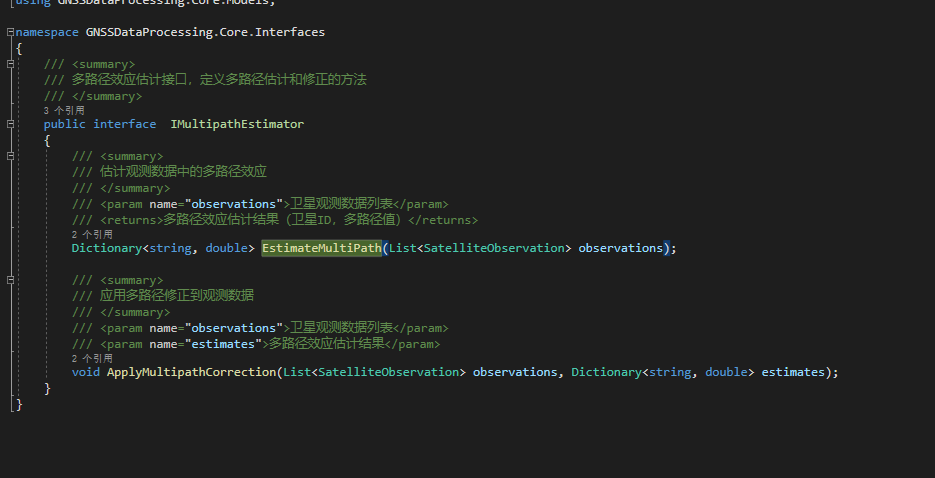
Task: Click 'observations' parameter in EstimateMultiPath signature
Action: [621, 248]
